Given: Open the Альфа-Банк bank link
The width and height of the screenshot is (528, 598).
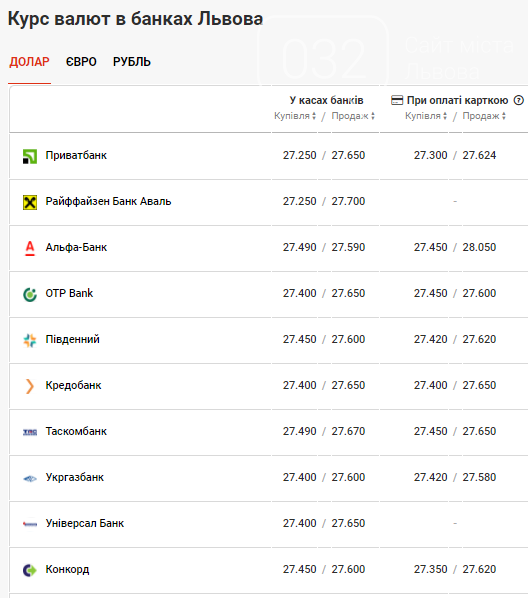Looking at the screenshot, I should 76,248.
